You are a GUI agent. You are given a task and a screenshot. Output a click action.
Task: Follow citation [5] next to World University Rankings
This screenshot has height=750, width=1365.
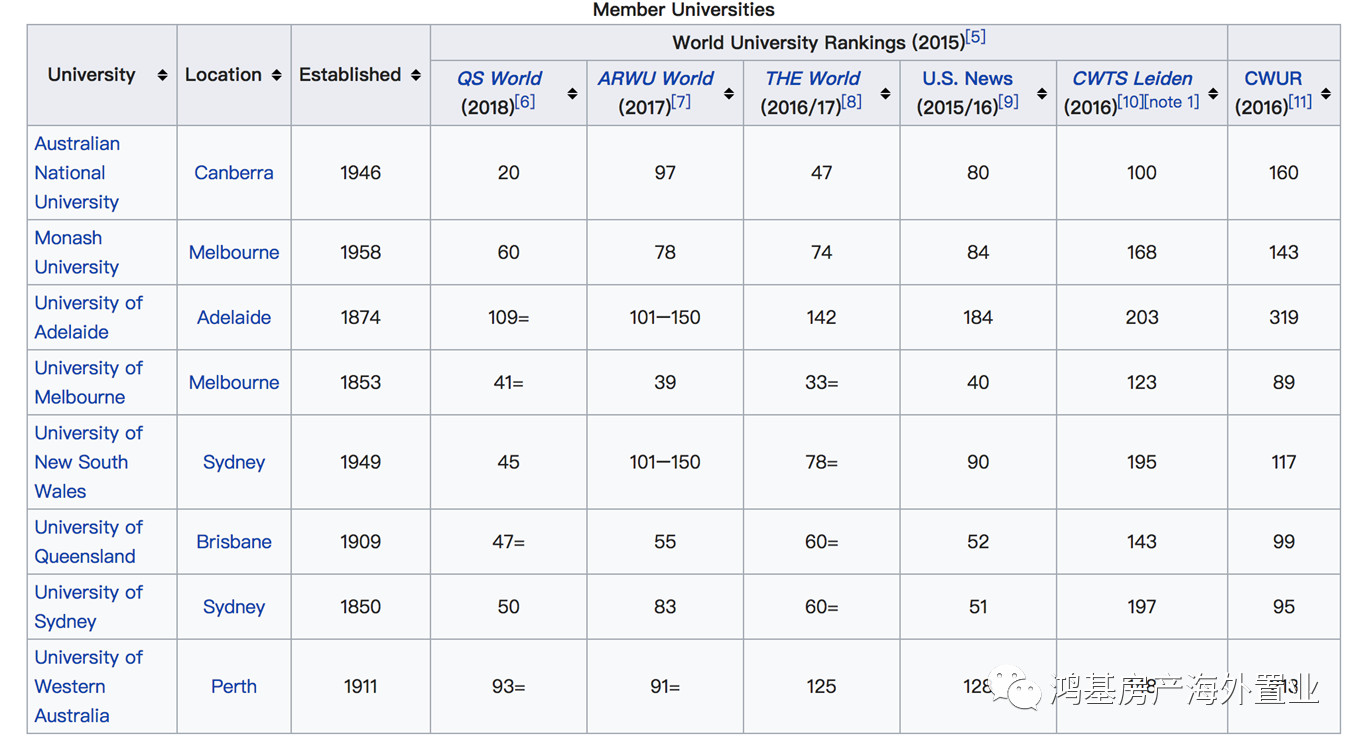click(975, 37)
